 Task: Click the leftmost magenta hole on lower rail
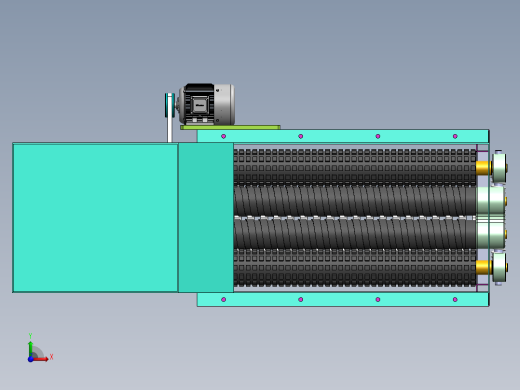pos(224,299)
